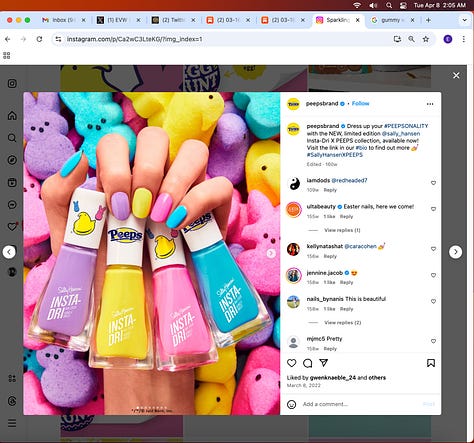Screen dimensions: 474x443
Task: Open post options three-dot menu
Action: coord(430,104)
